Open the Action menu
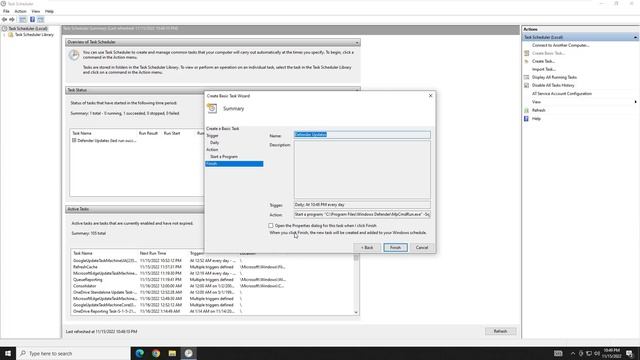This screenshot has width=640, height=360. point(20,11)
